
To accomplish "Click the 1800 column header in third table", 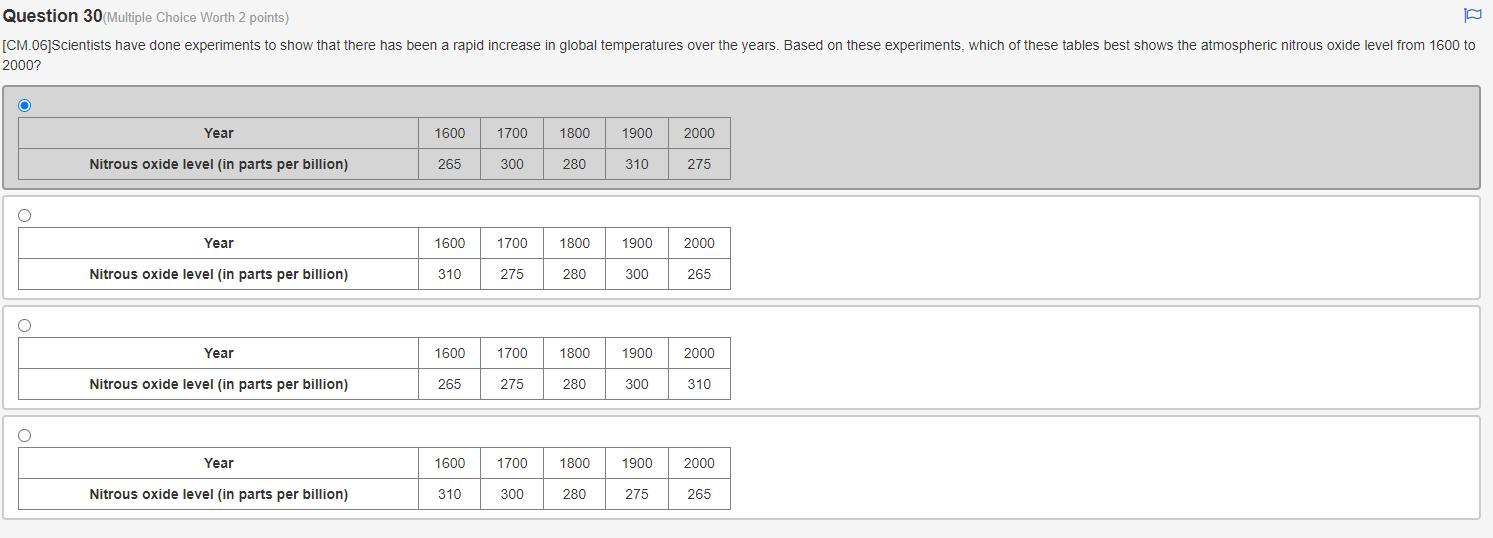I will pyautogui.click(x=574, y=353).
